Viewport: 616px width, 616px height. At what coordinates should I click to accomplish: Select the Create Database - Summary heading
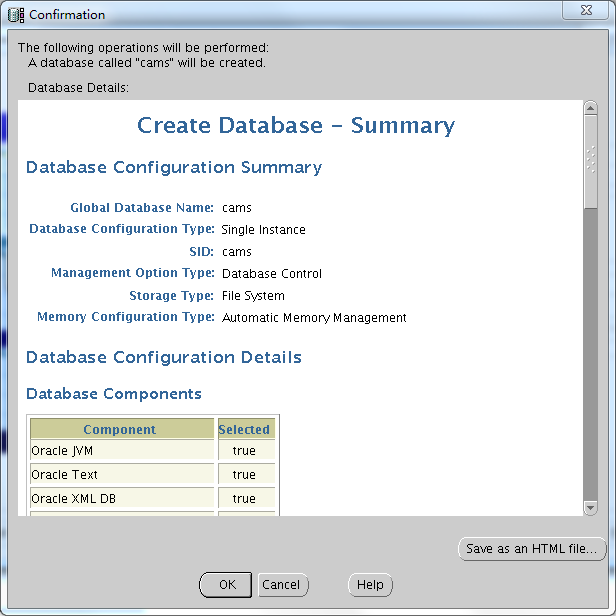(296, 126)
